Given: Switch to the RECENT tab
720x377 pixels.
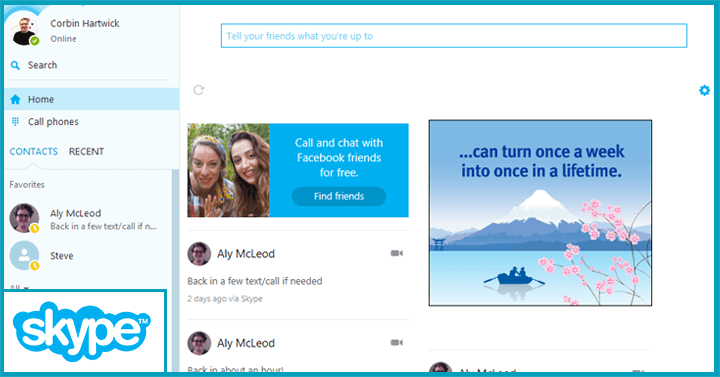Looking at the screenshot, I should coord(86,152).
